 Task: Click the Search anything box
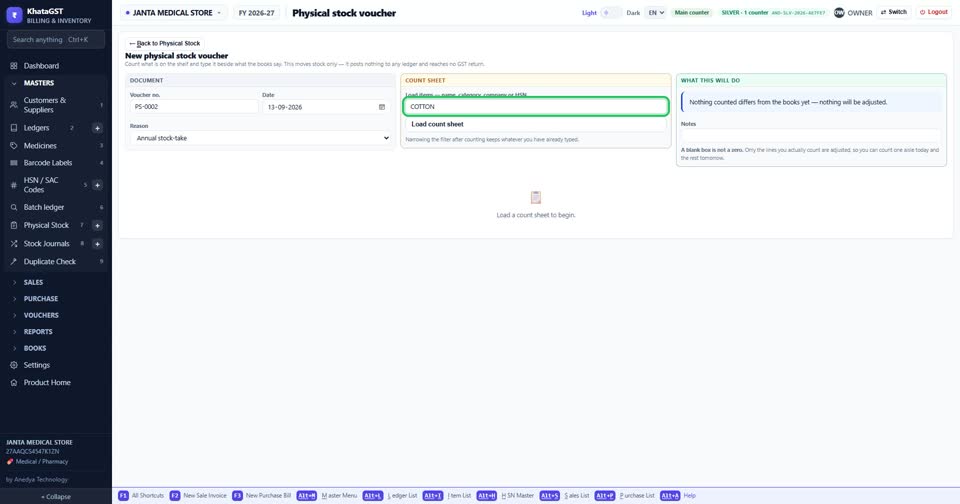click(x=56, y=40)
